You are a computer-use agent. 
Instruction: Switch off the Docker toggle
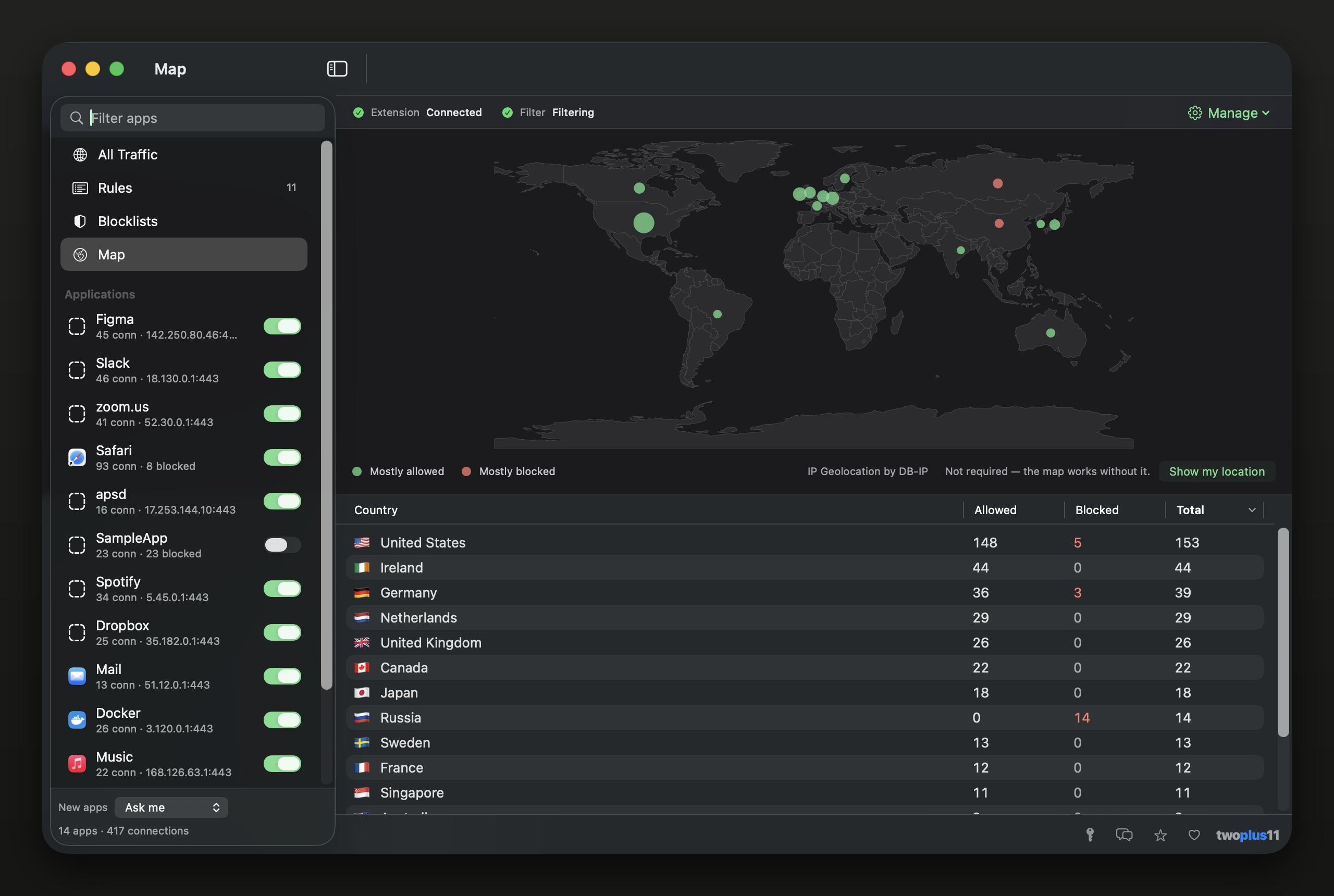[282, 720]
